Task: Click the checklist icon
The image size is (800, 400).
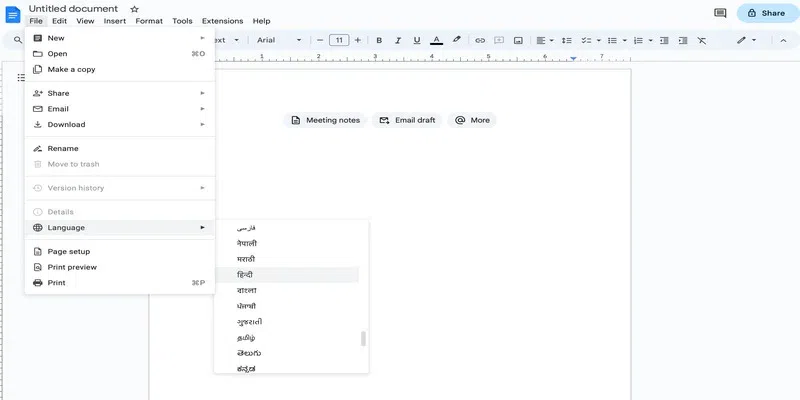Action: pyautogui.click(x=586, y=40)
